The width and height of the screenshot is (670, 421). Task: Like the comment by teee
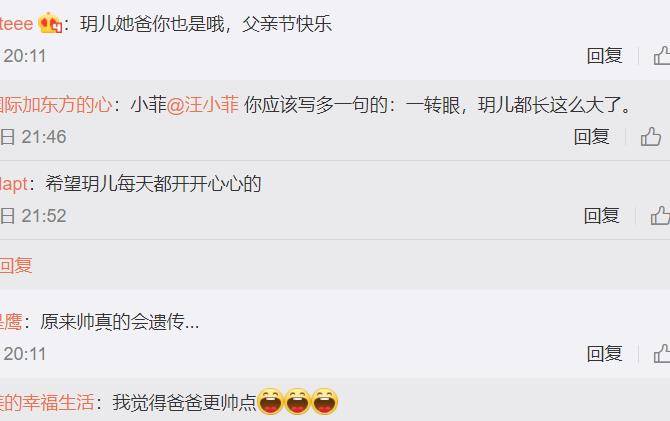tap(662, 56)
